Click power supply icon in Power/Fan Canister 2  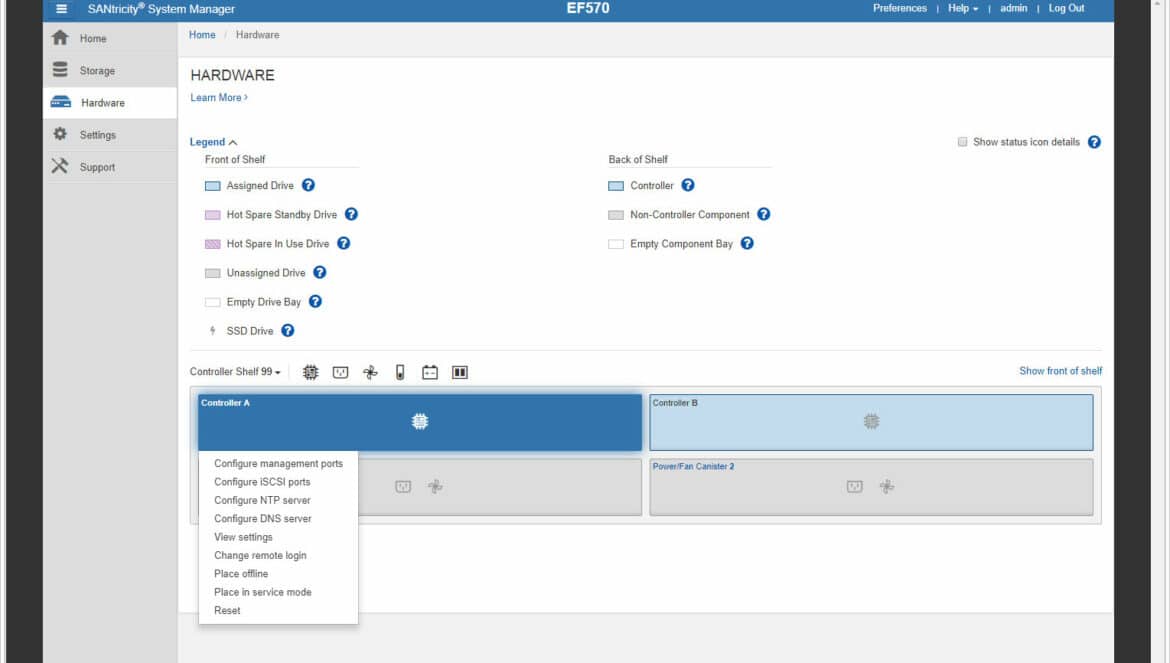(x=854, y=487)
